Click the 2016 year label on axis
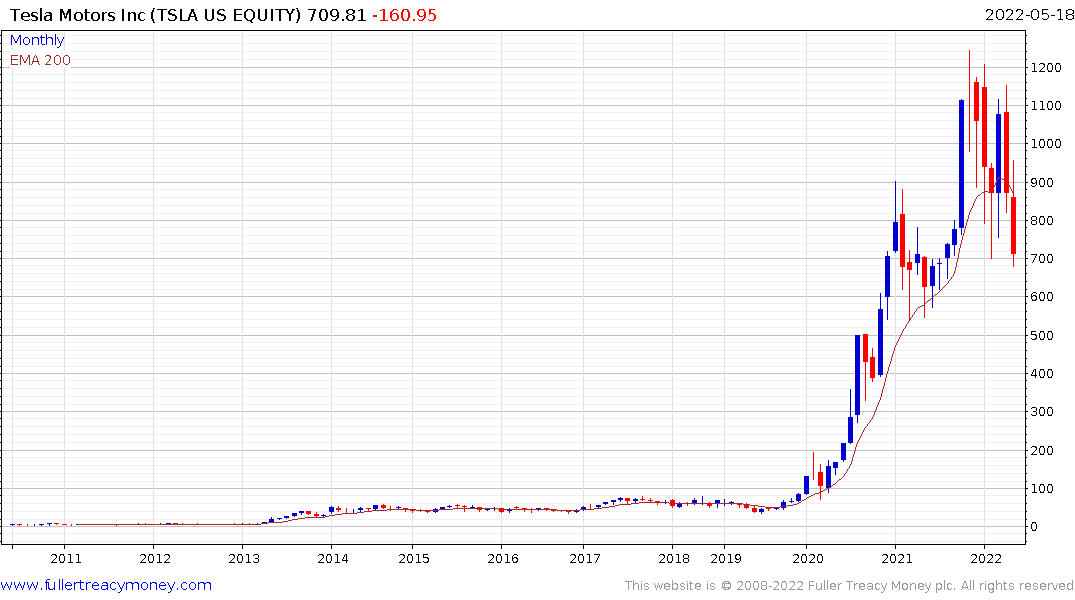Viewport: 1075px width, 600px height. pyautogui.click(x=503, y=558)
